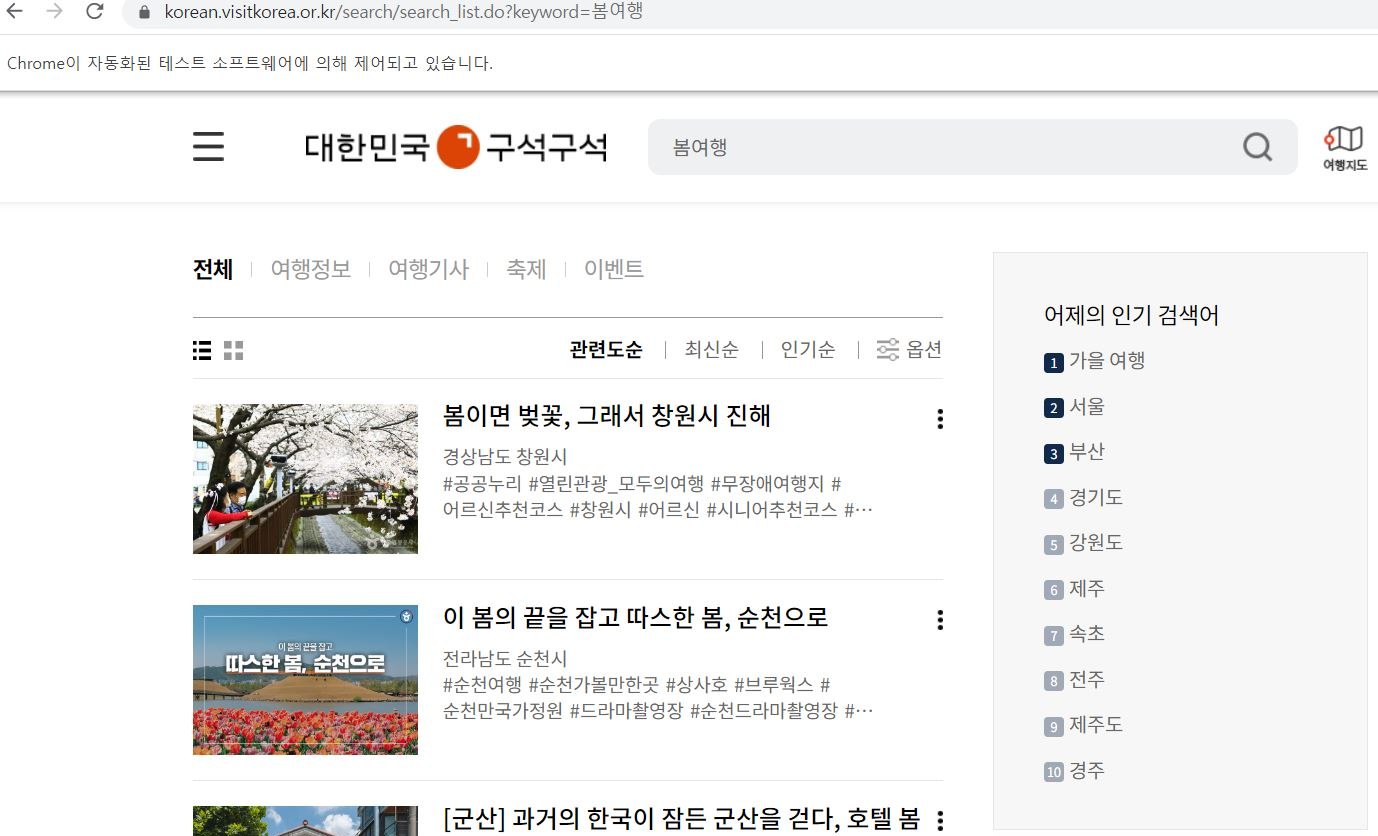The width and height of the screenshot is (1378, 836).
Task: Click the browser back arrow
Action: (14, 11)
